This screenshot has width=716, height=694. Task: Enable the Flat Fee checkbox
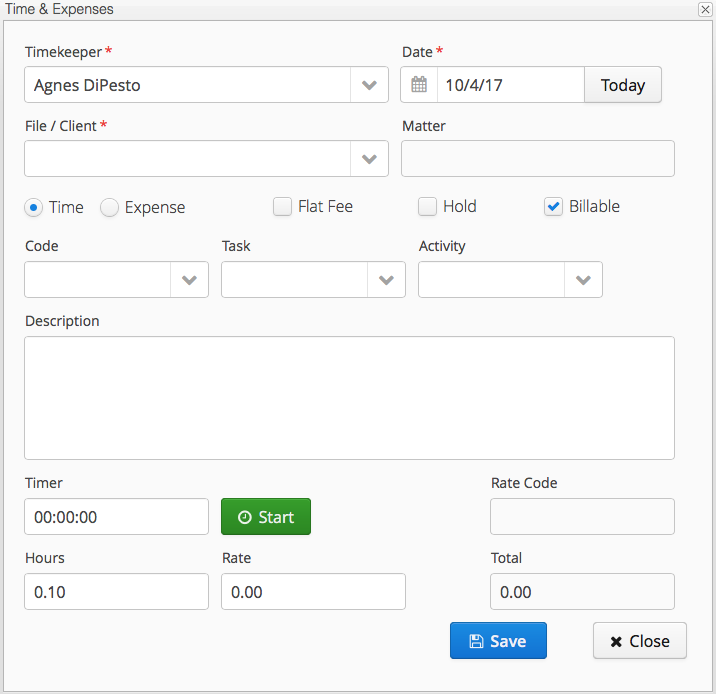coord(283,207)
